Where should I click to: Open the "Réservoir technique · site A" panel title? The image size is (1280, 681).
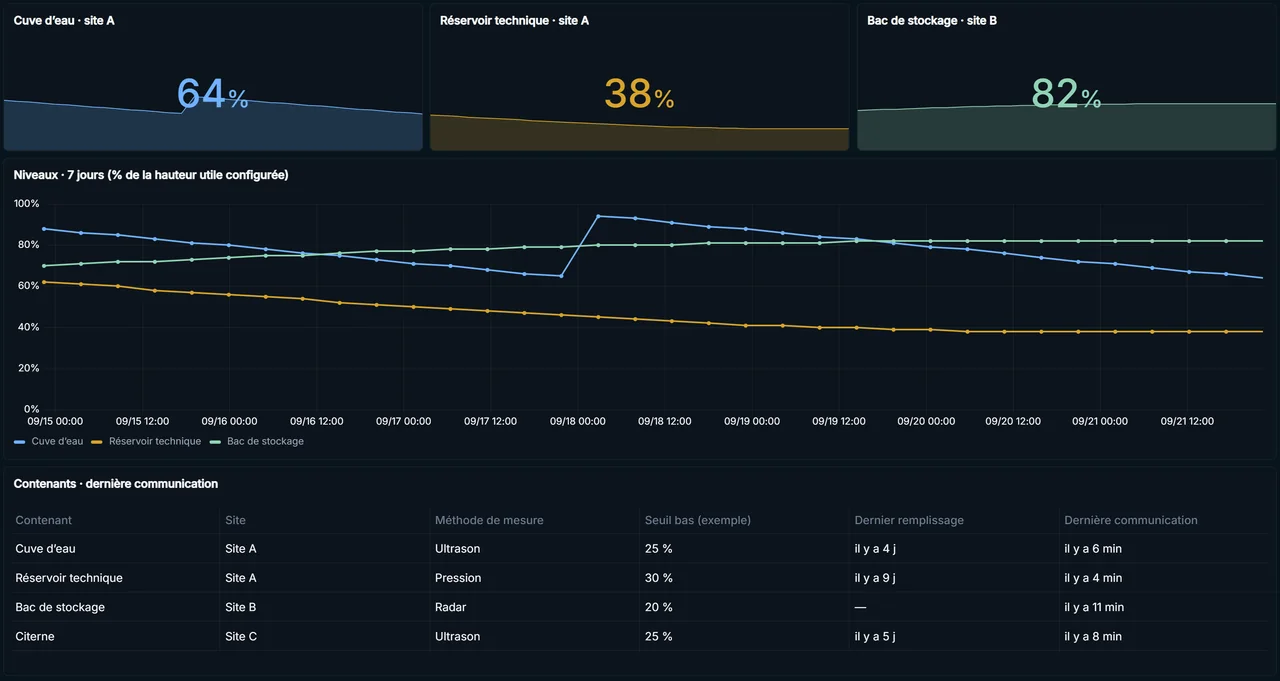pyautogui.click(x=514, y=20)
